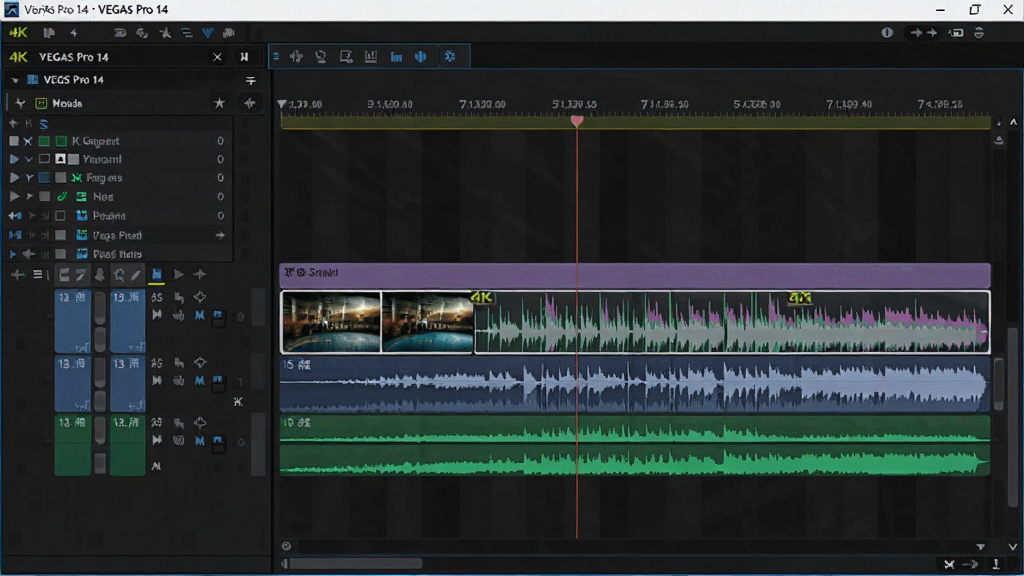
Task: Click the blue bars icon in timeline toolbar
Action: [x=396, y=57]
